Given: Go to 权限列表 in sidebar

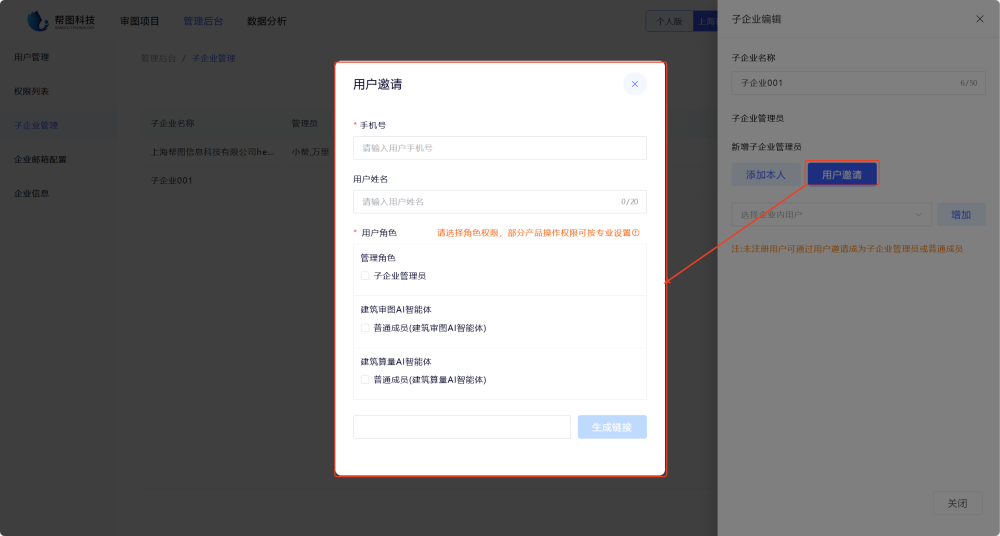Looking at the screenshot, I should click(32, 91).
